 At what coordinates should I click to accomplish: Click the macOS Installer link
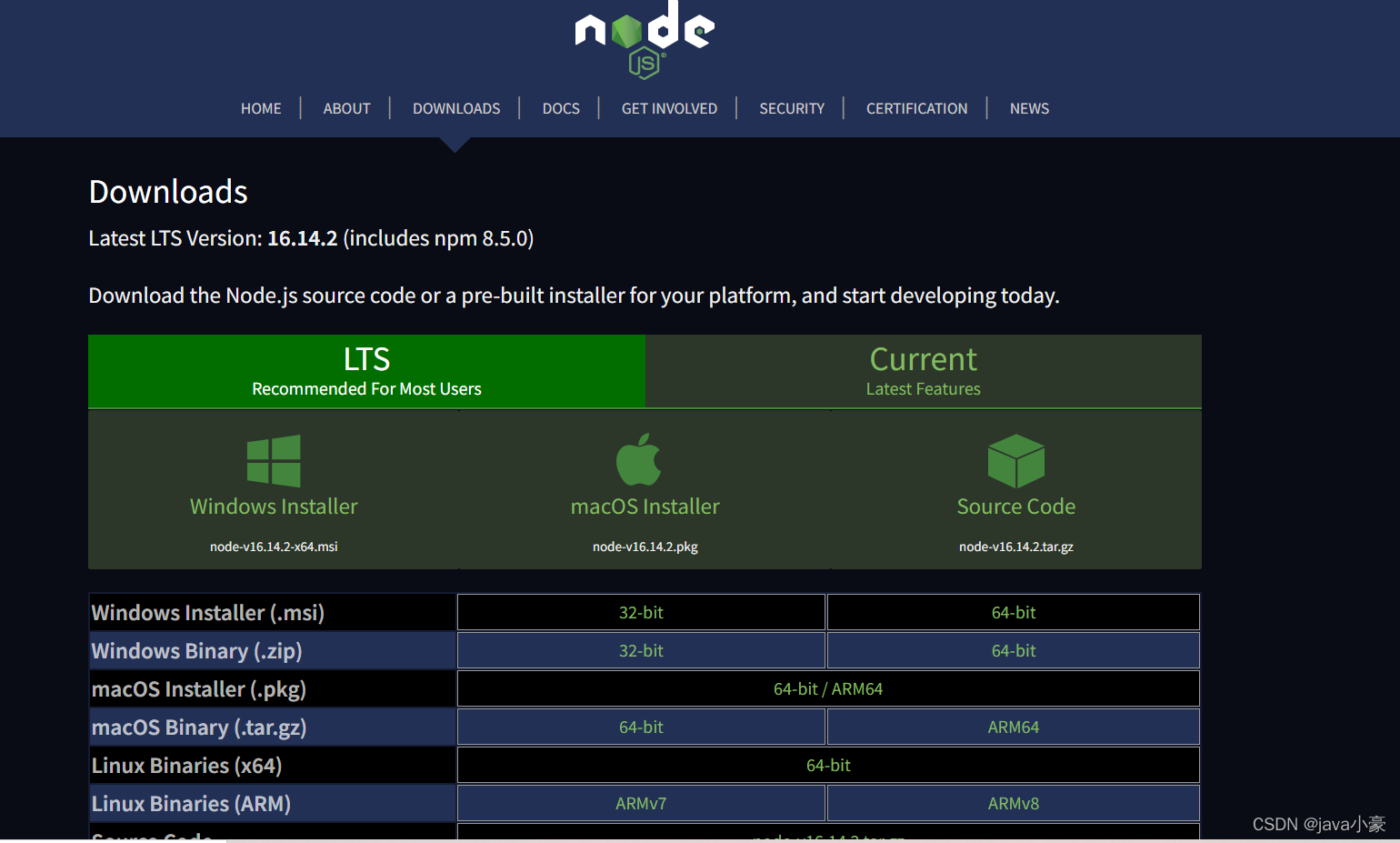click(645, 507)
